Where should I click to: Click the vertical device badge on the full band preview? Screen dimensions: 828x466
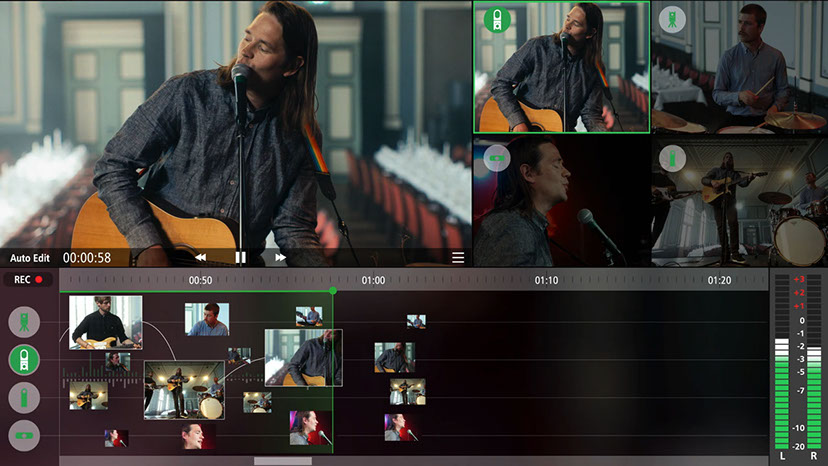pyautogui.click(x=672, y=157)
